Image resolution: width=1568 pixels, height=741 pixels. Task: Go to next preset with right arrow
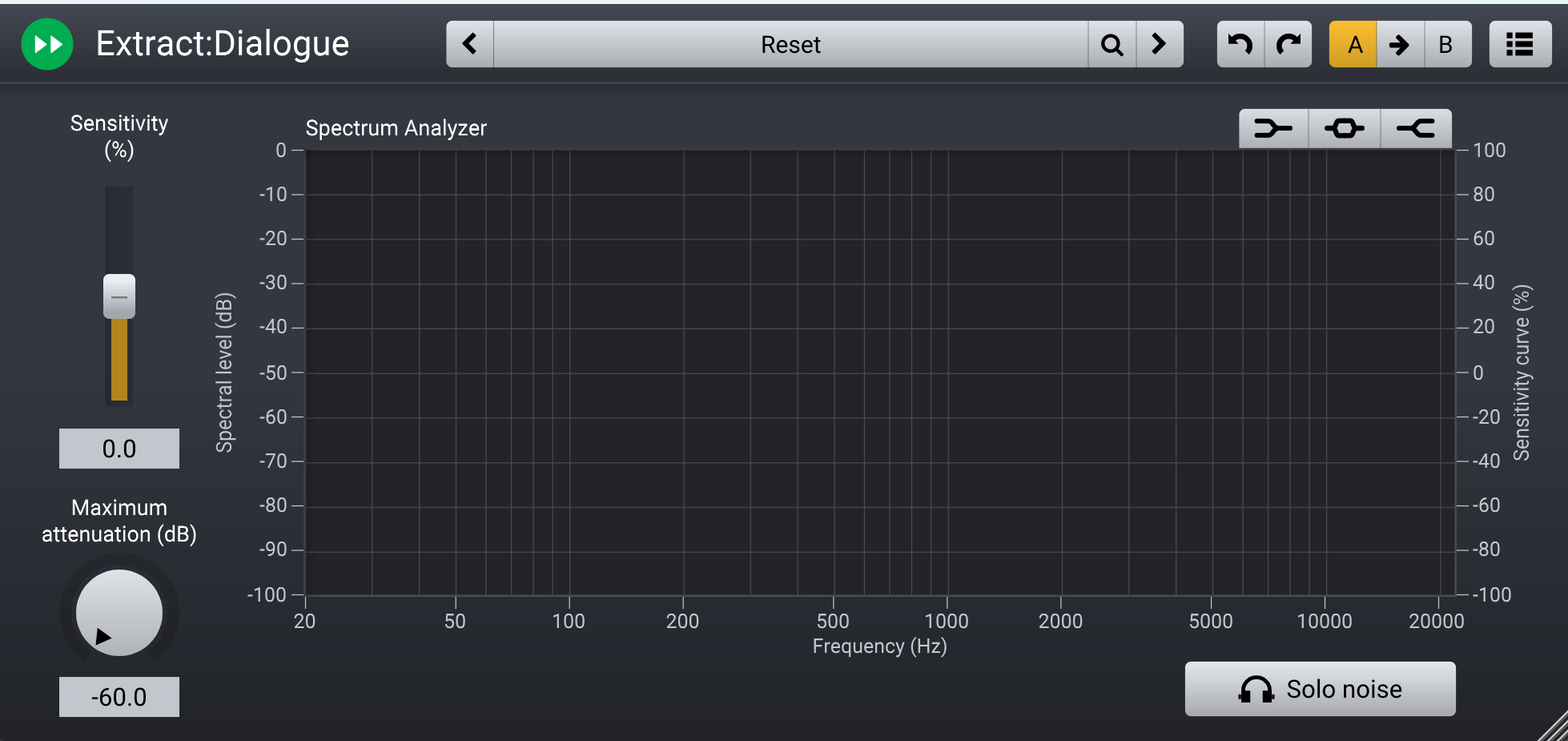tap(1159, 44)
